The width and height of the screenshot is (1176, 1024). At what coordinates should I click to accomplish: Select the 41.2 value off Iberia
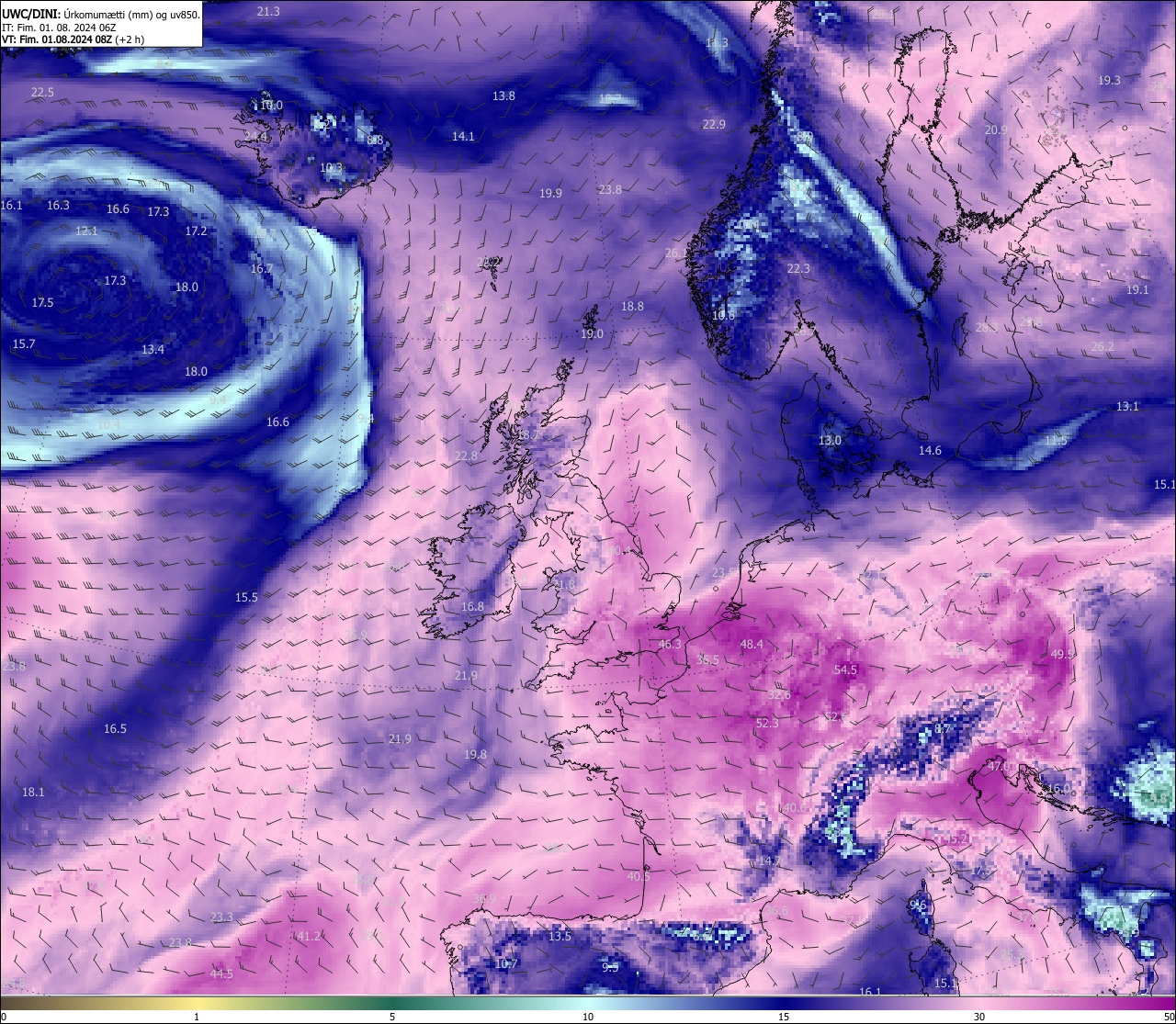(x=310, y=936)
